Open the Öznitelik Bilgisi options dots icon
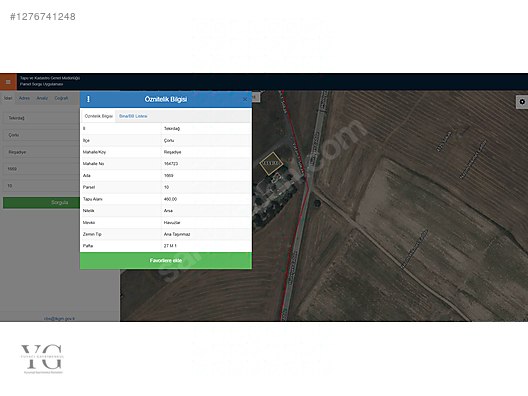Viewport: 528px width, 396px height. [89, 99]
